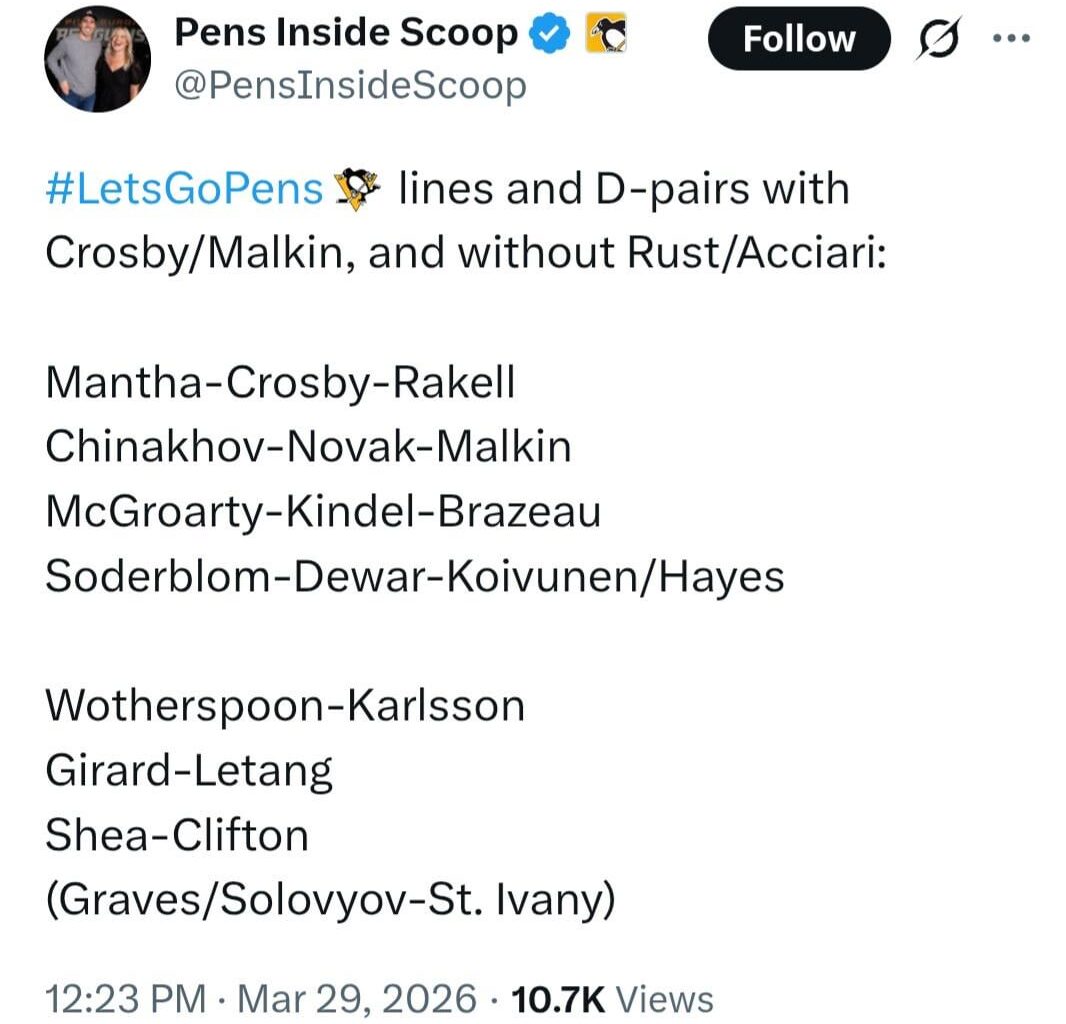Click the blue verified checkmark badge
The height and width of the screenshot is (1024, 1066).
548,31
